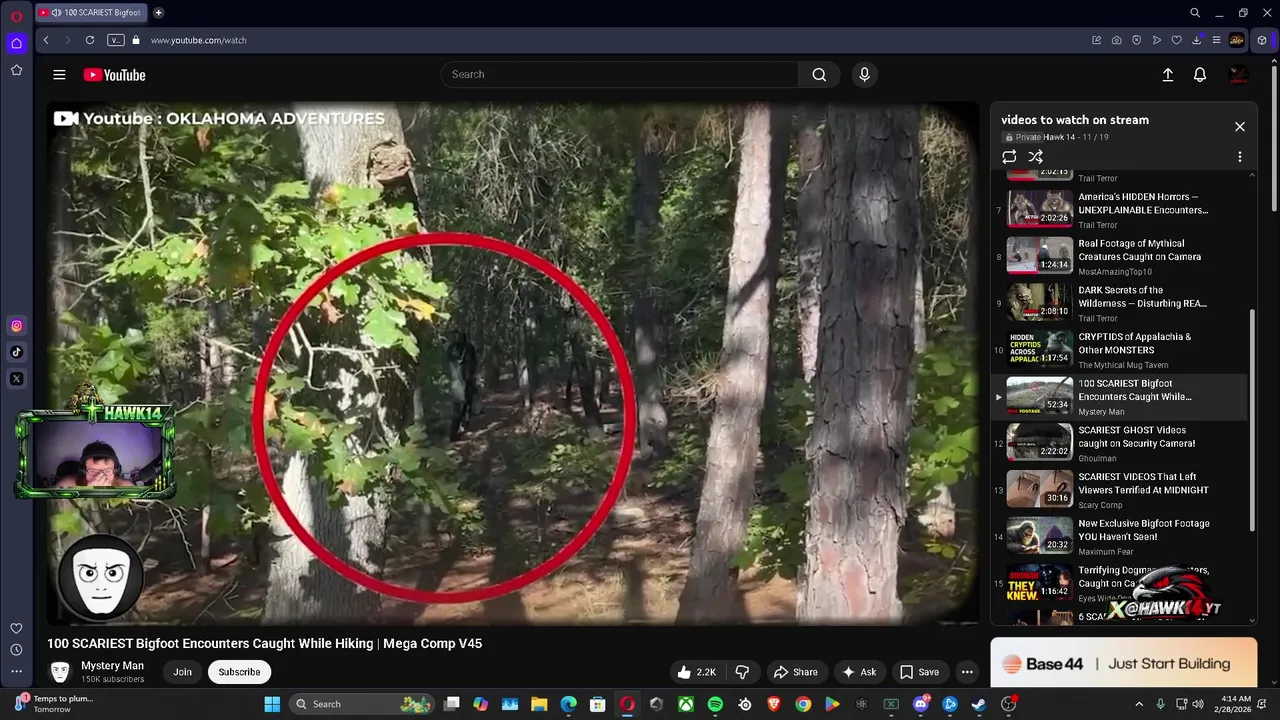Open the browser downloads panel

point(1196,40)
